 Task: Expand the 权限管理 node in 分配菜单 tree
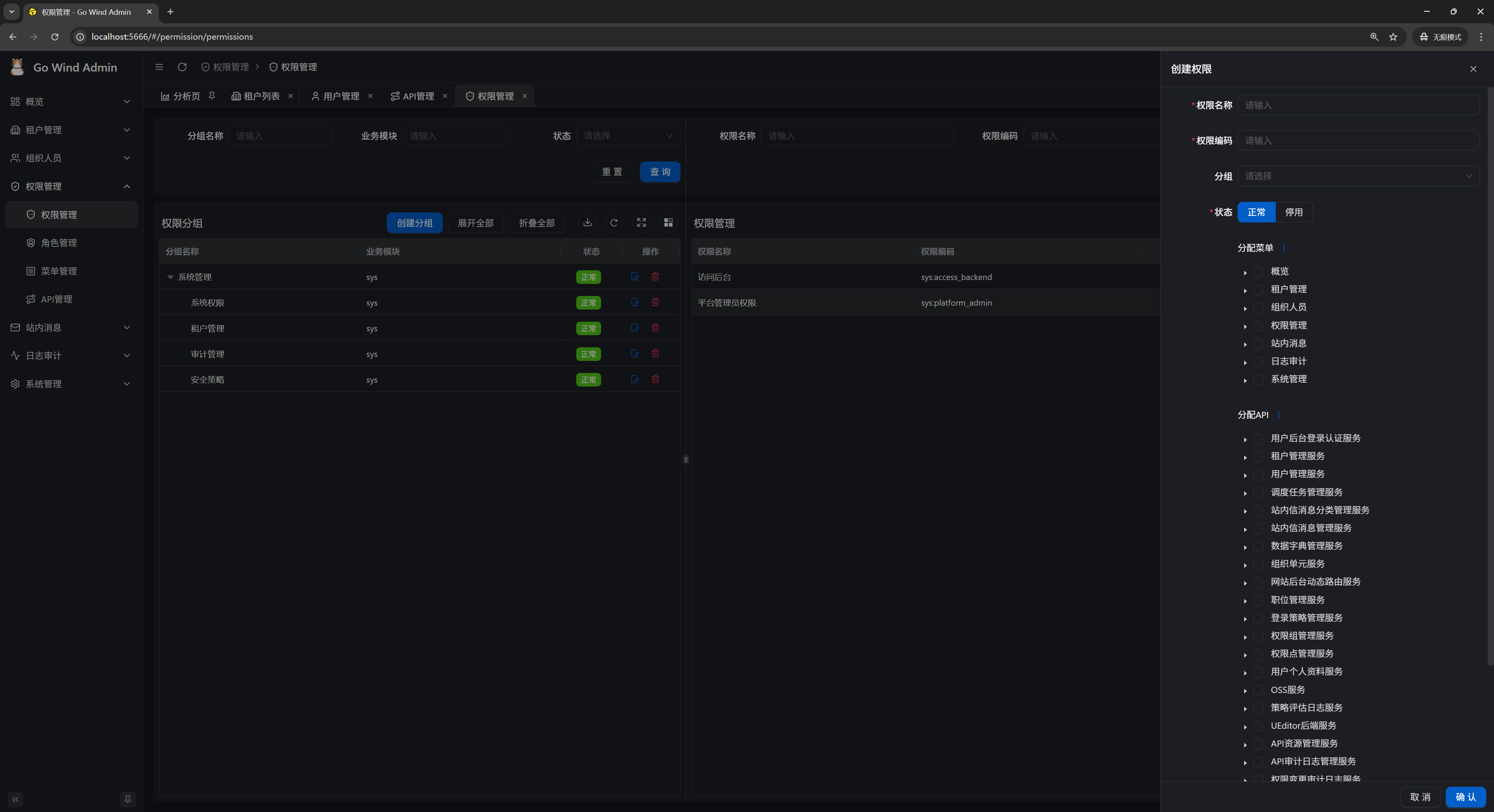point(1245,326)
